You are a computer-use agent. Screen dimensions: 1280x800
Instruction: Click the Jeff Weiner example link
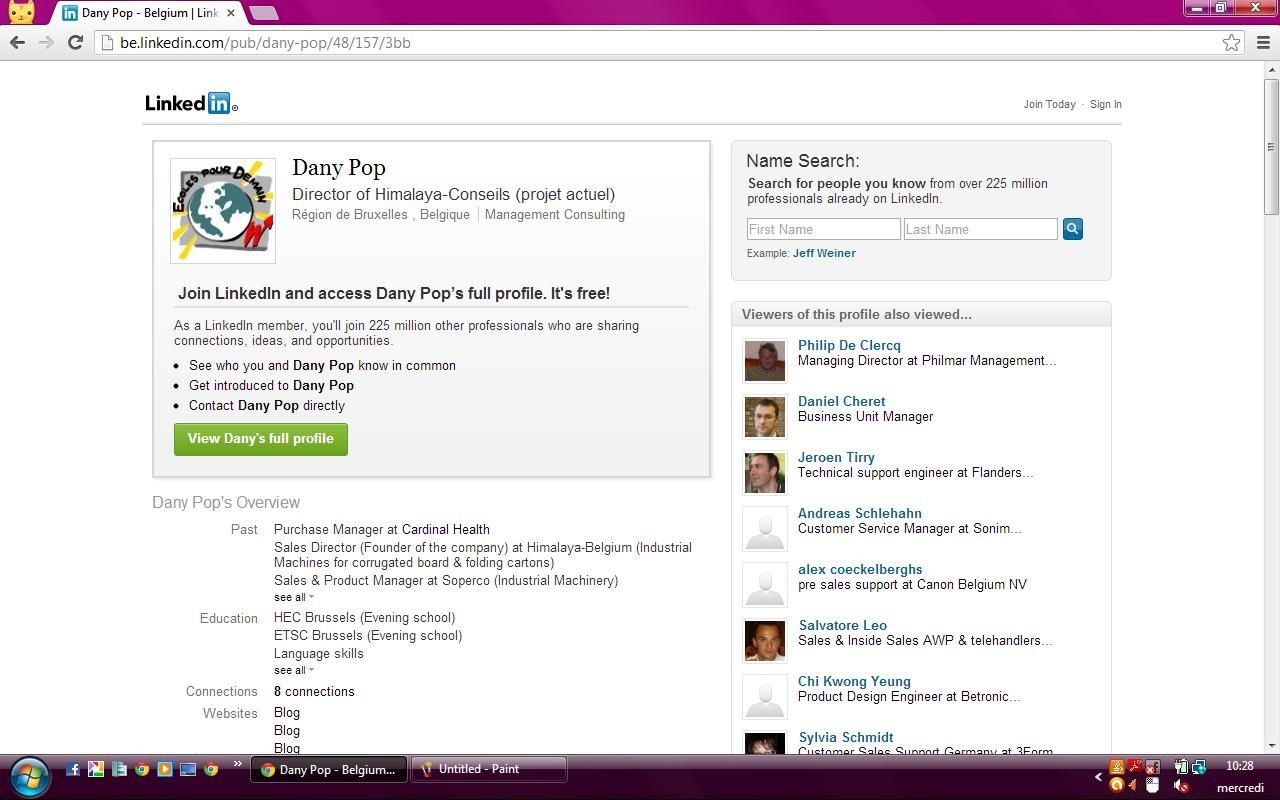[x=824, y=253]
